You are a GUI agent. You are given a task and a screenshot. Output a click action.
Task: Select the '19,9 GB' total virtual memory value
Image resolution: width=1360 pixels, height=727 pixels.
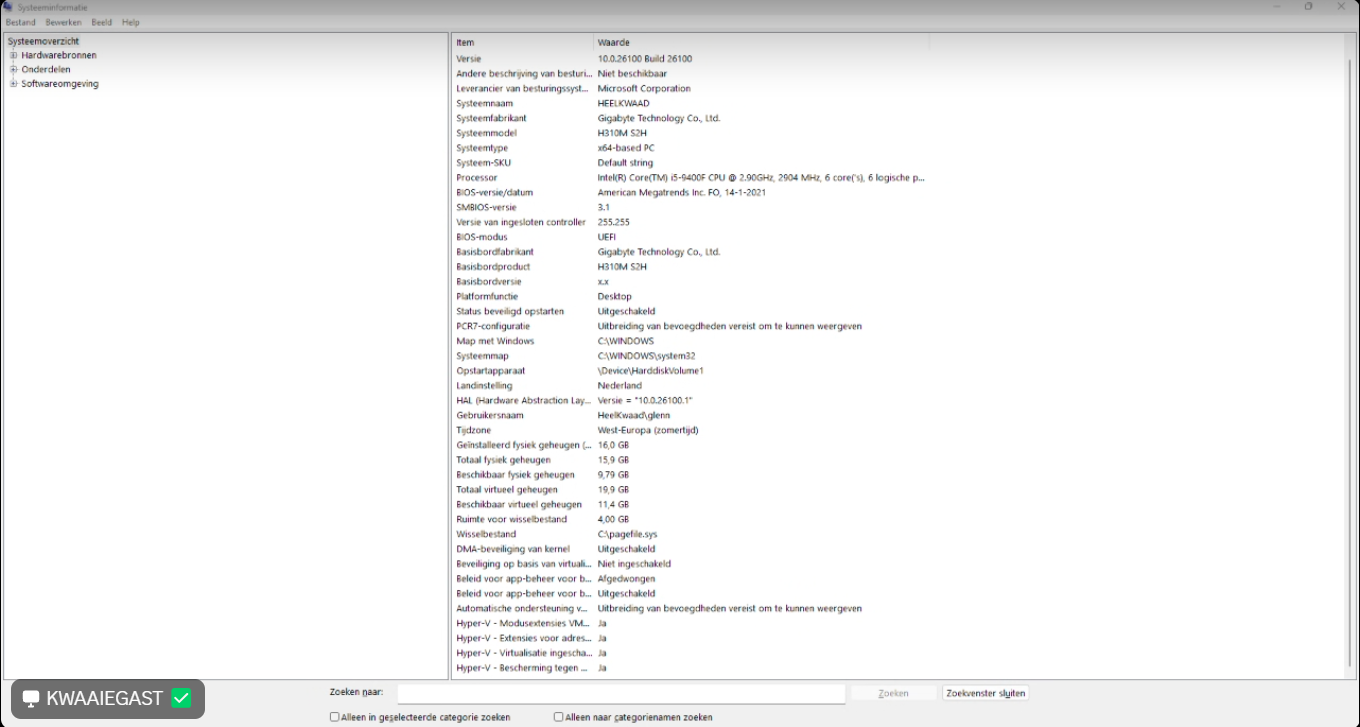pos(614,490)
